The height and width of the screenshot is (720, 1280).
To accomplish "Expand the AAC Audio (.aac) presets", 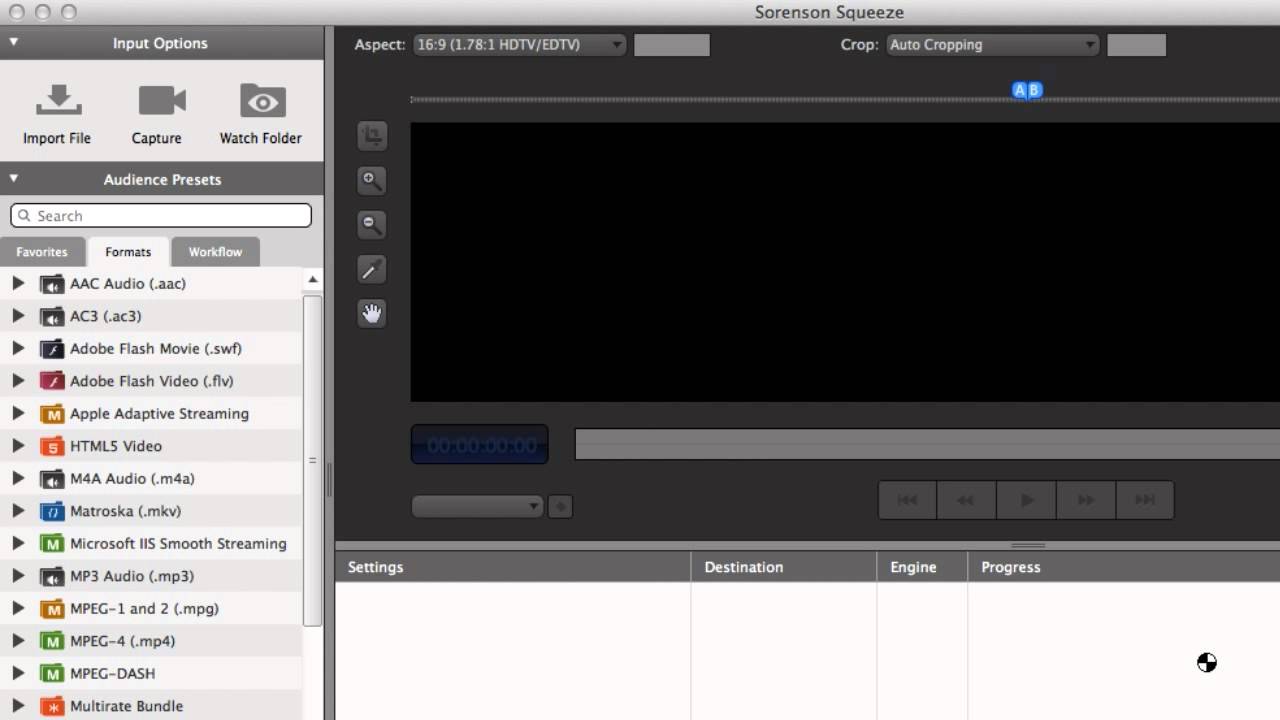I will click(18, 284).
